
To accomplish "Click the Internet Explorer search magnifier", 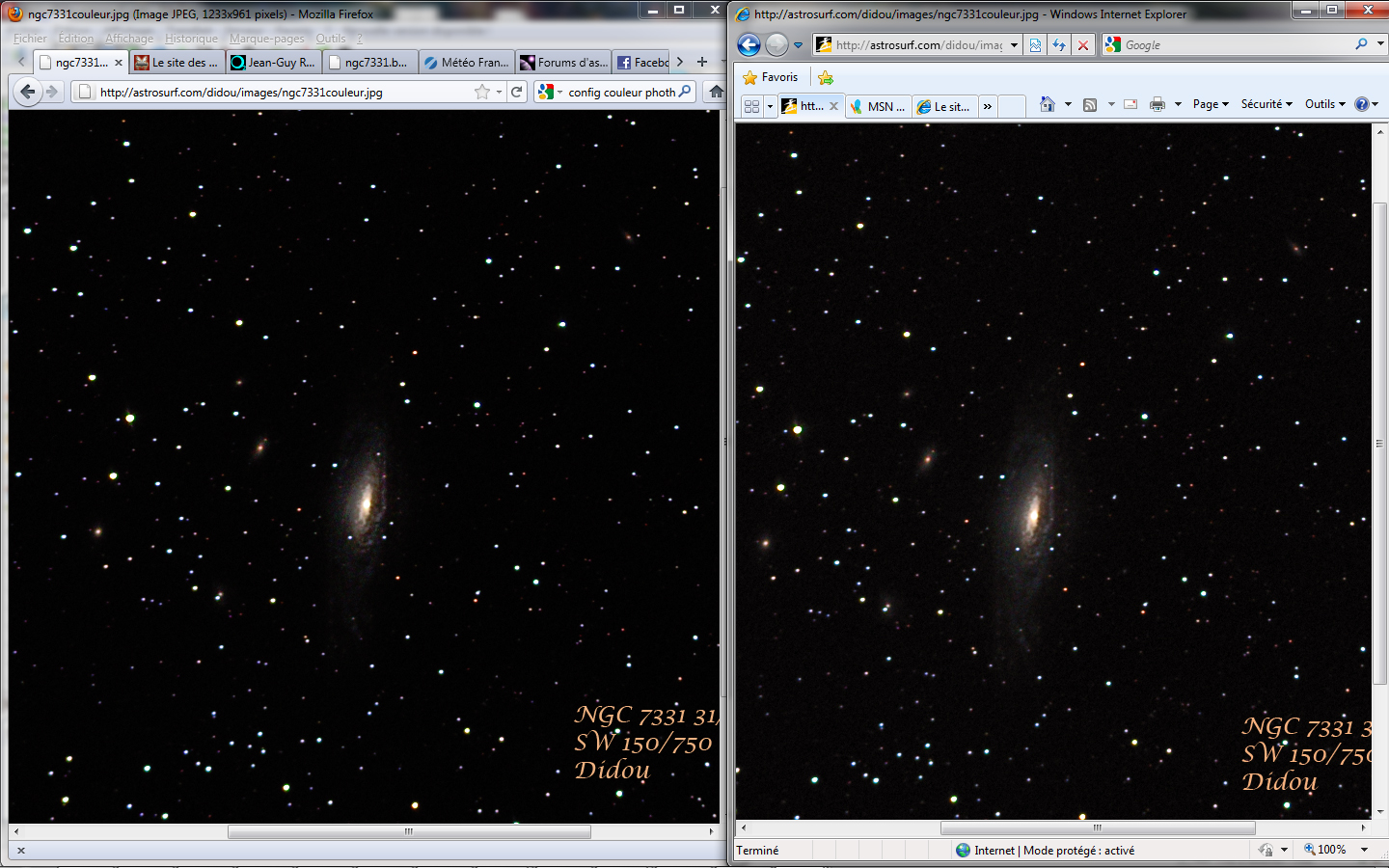I will [1361, 44].
